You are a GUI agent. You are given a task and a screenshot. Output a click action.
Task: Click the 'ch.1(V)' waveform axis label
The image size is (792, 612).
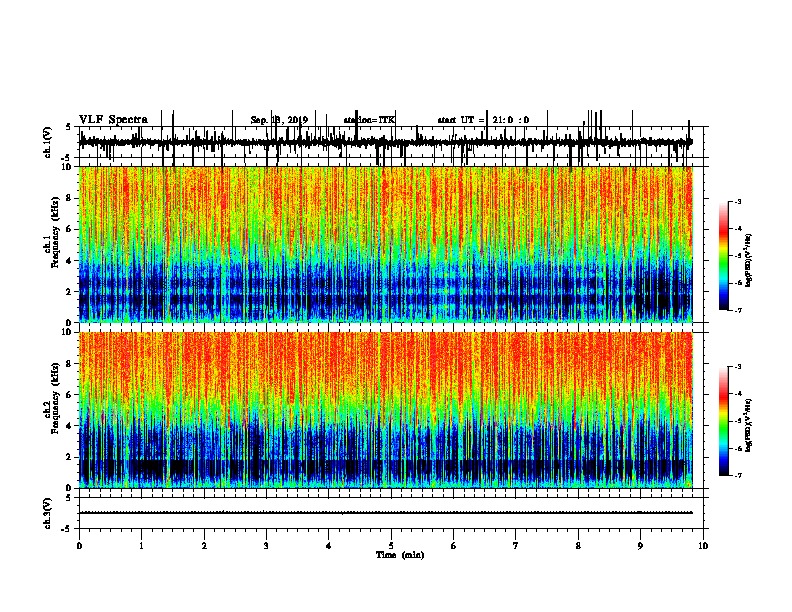point(48,142)
